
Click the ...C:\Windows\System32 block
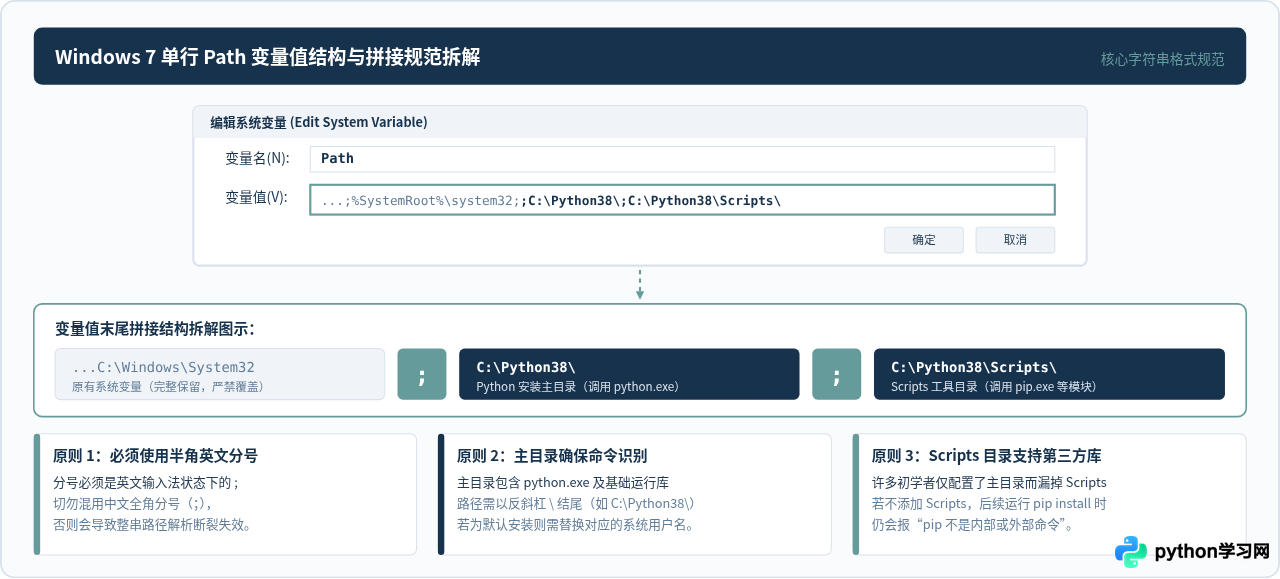(220, 374)
